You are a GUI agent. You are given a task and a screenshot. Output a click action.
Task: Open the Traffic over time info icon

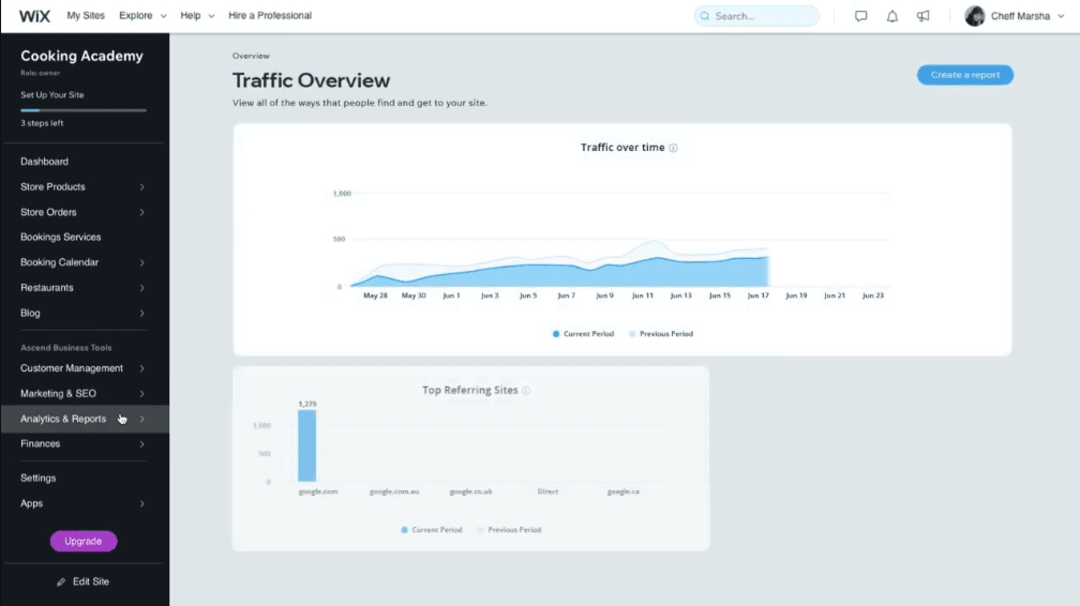click(x=674, y=146)
